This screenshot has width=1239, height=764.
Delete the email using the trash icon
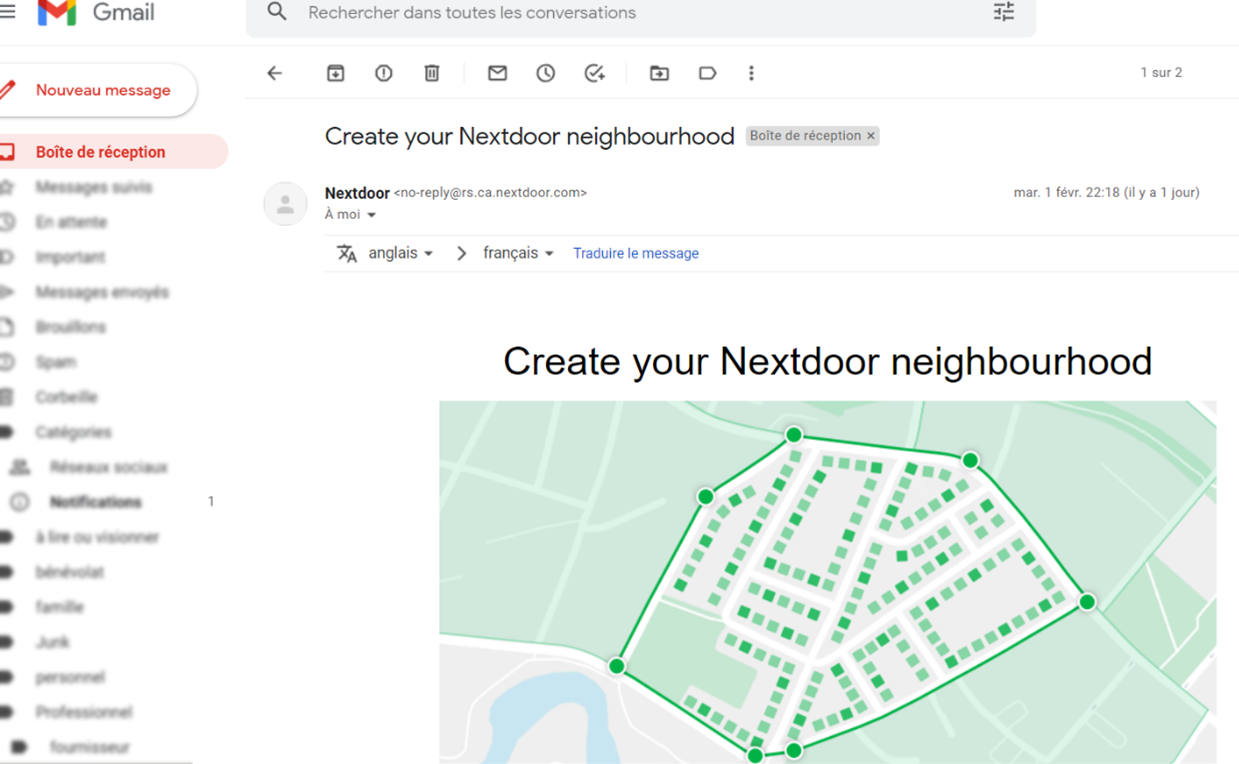tap(431, 73)
